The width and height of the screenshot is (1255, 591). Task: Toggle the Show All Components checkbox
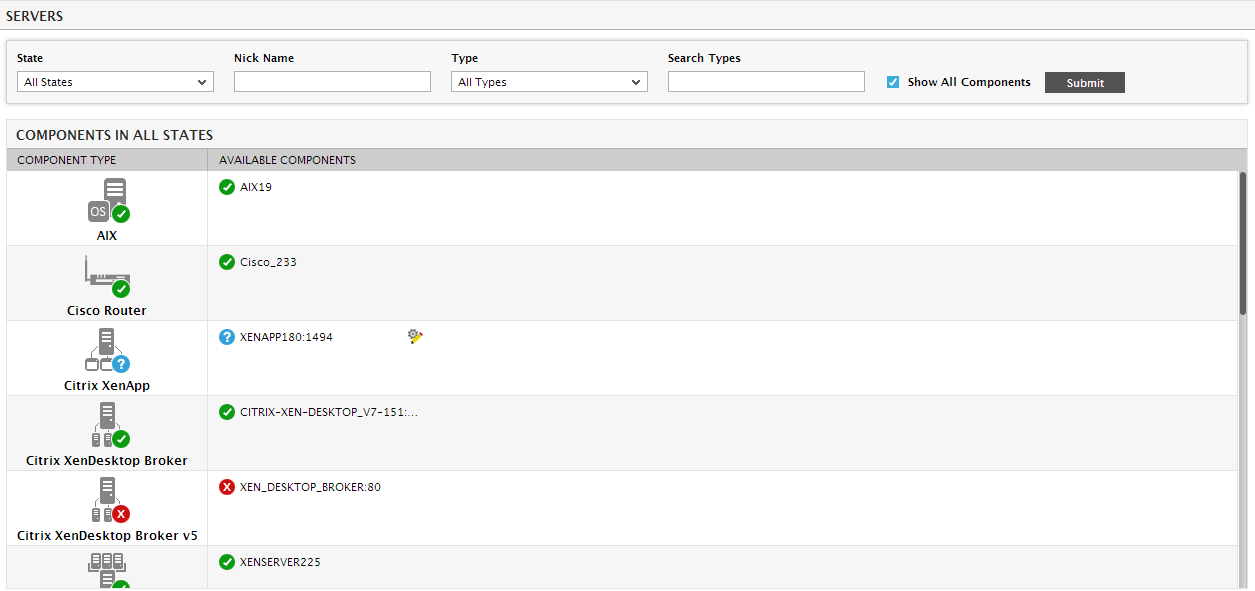click(893, 82)
